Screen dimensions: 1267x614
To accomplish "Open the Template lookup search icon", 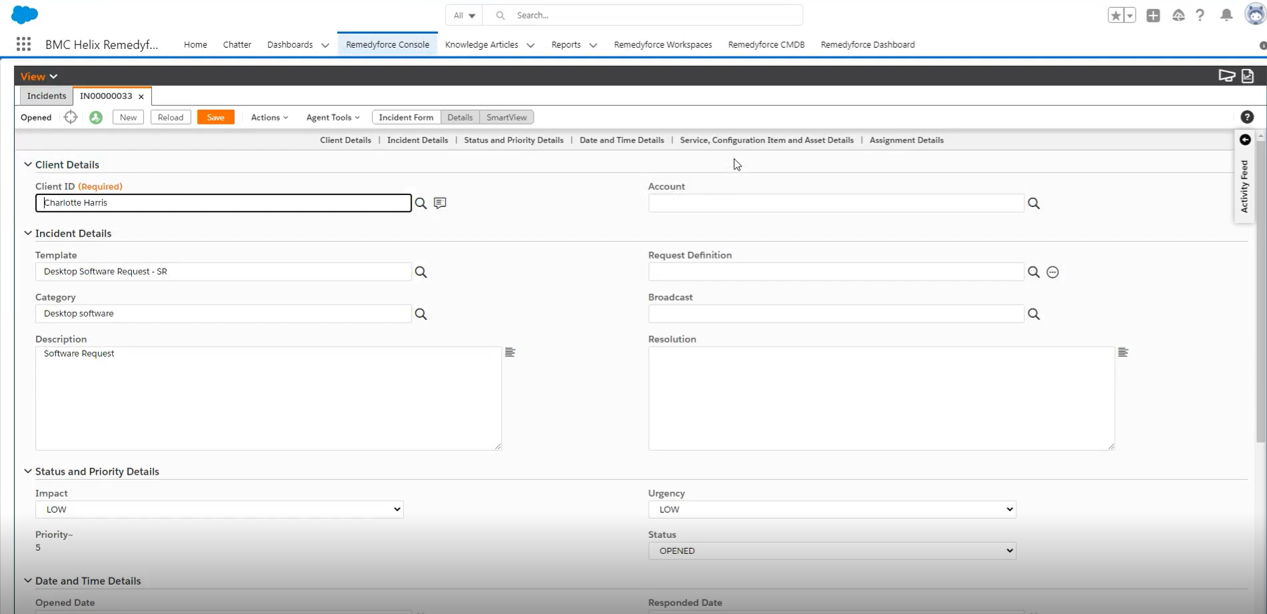I will click(x=421, y=272).
